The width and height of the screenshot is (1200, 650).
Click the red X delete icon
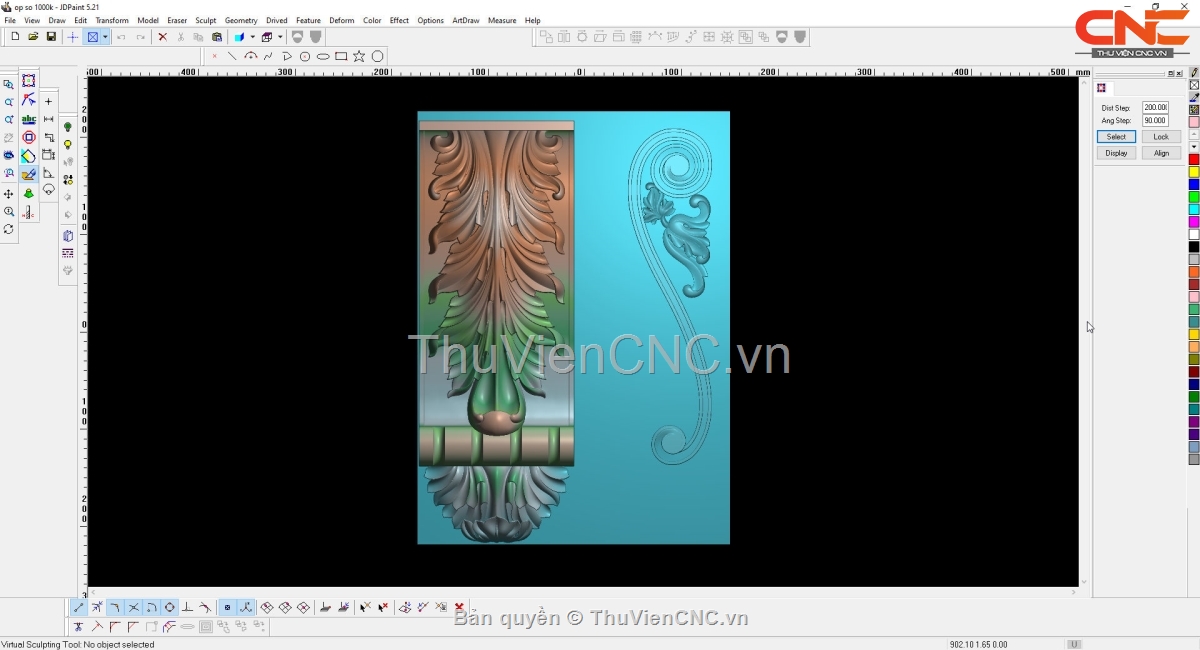click(x=162, y=37)
